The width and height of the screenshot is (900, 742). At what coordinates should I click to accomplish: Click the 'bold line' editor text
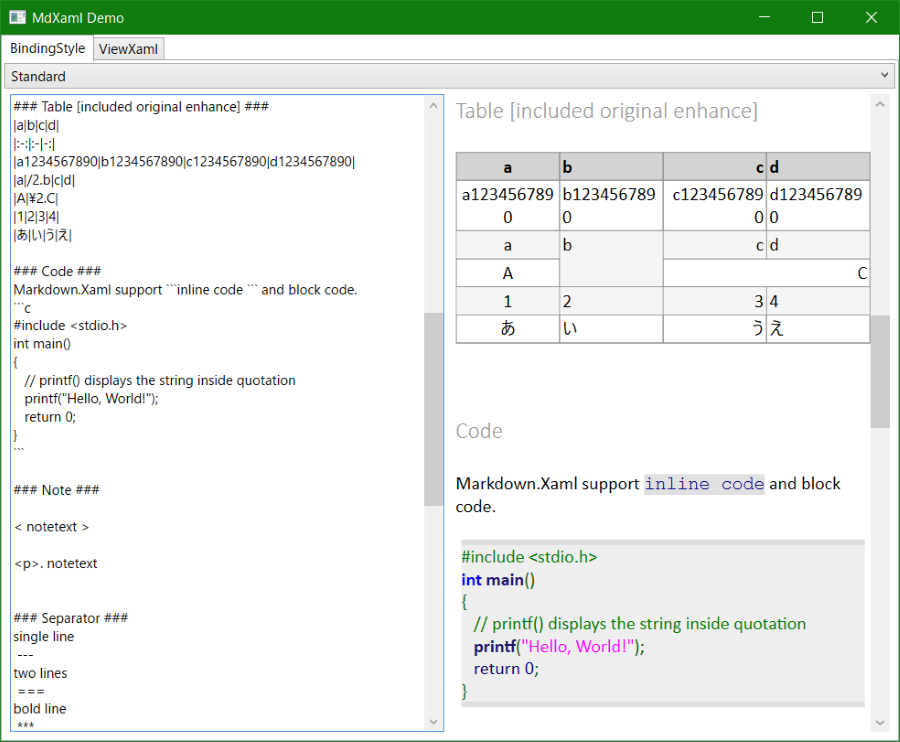tap(40, 709)
